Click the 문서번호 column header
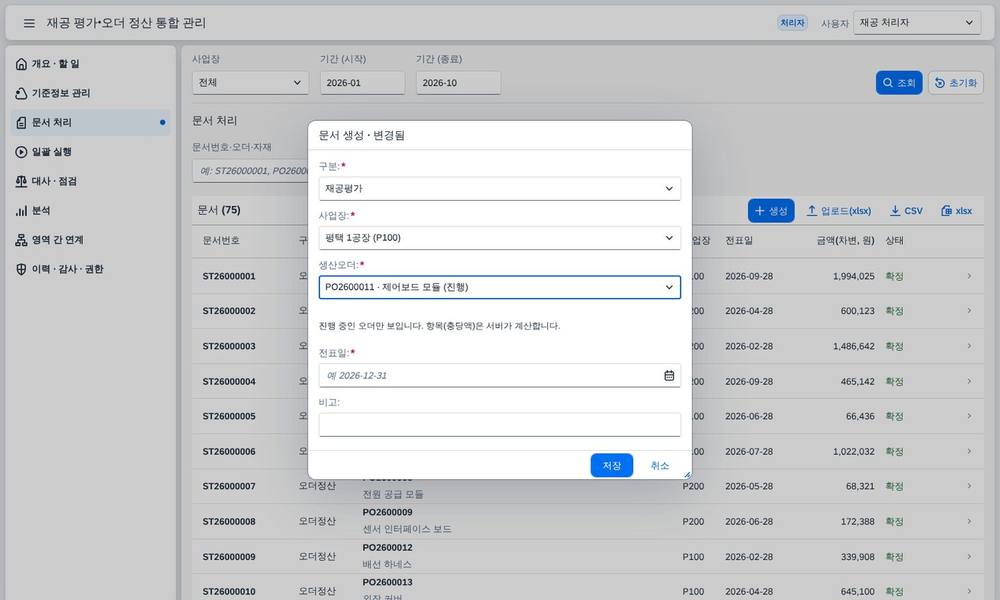This screenshot has width=1000, height=600. 221,240
